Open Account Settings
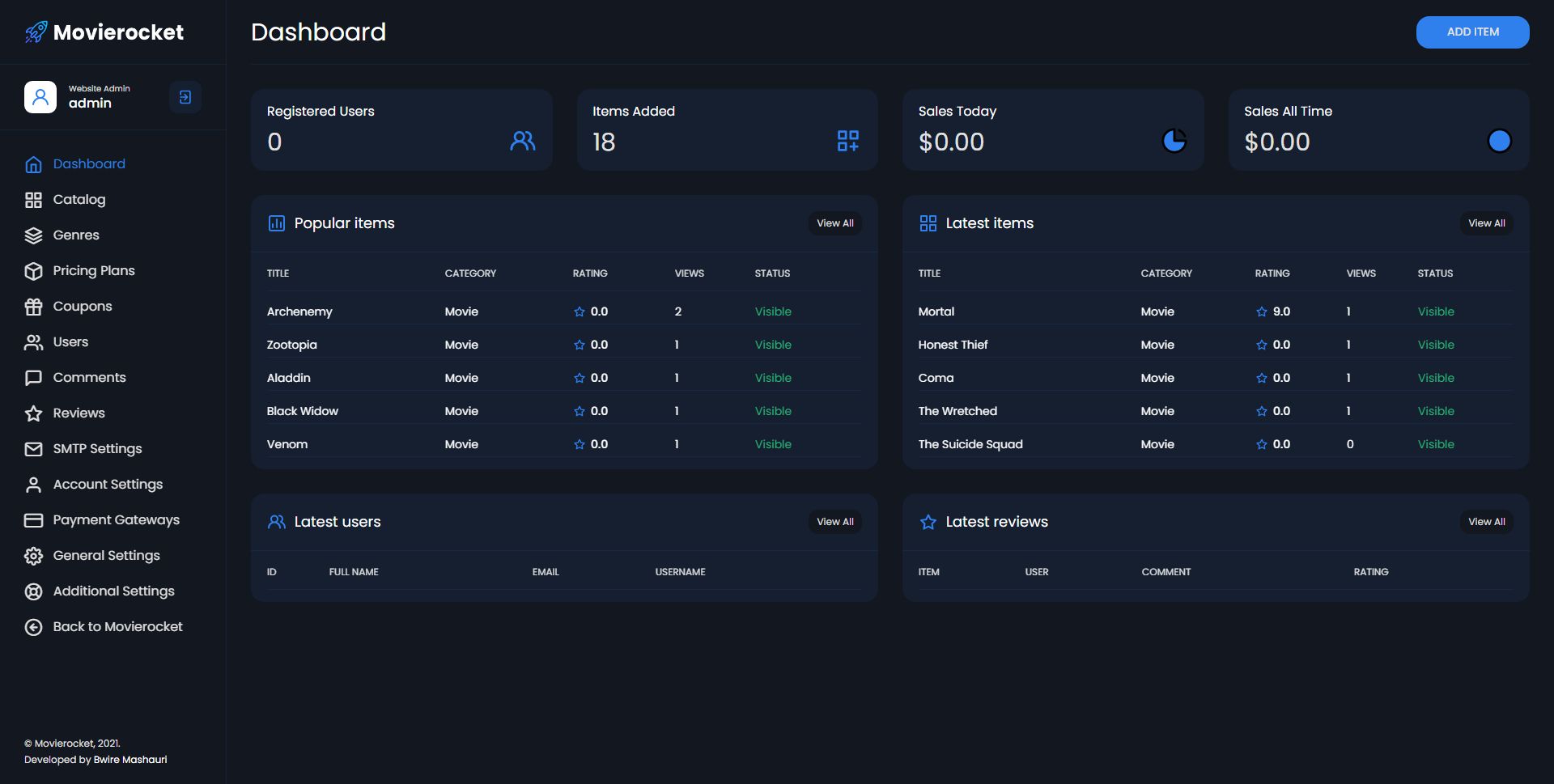Screen dimensions: 1554x784 pos(108,484)
